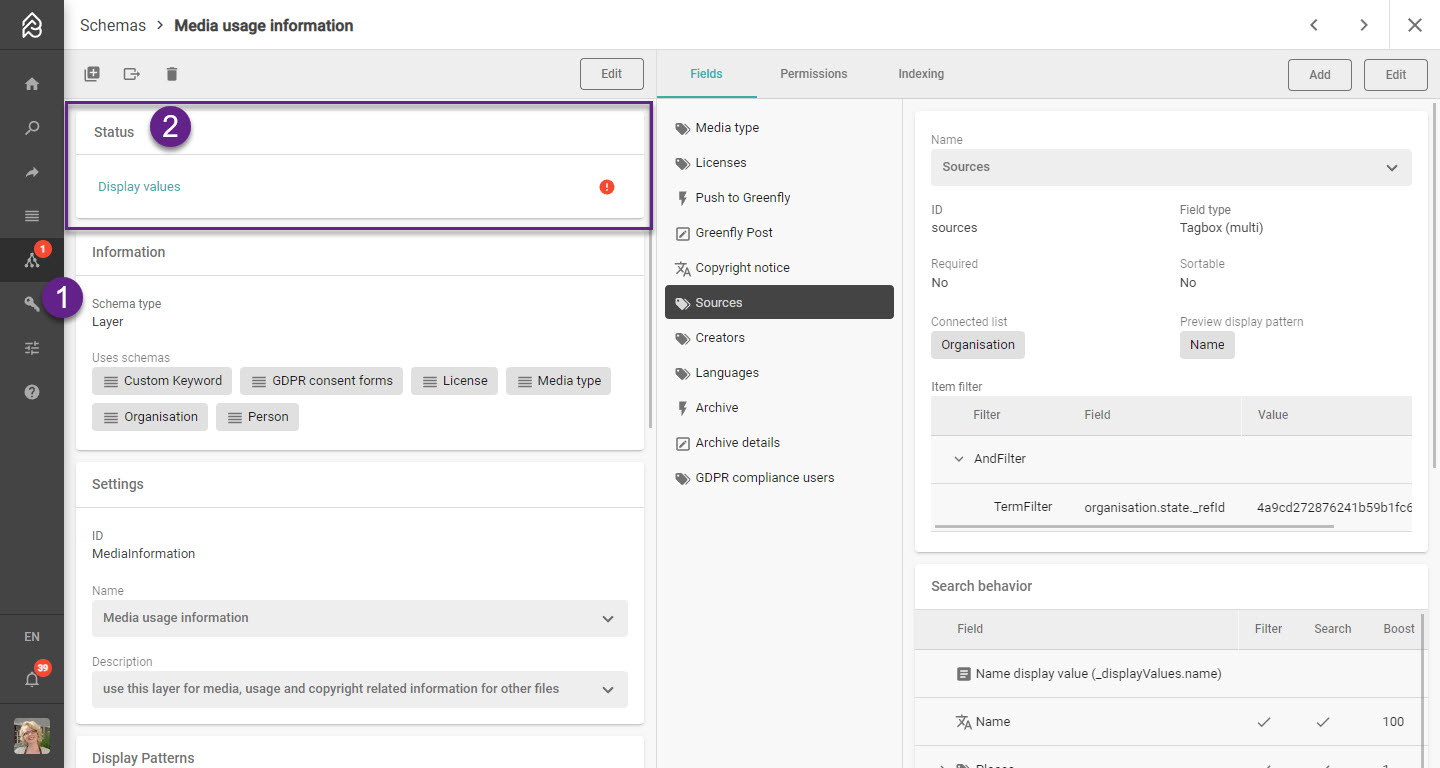Click the Search checkmark in the Name row
1440x768 pixels.
pyautogui.click(x=1323, y=722)
